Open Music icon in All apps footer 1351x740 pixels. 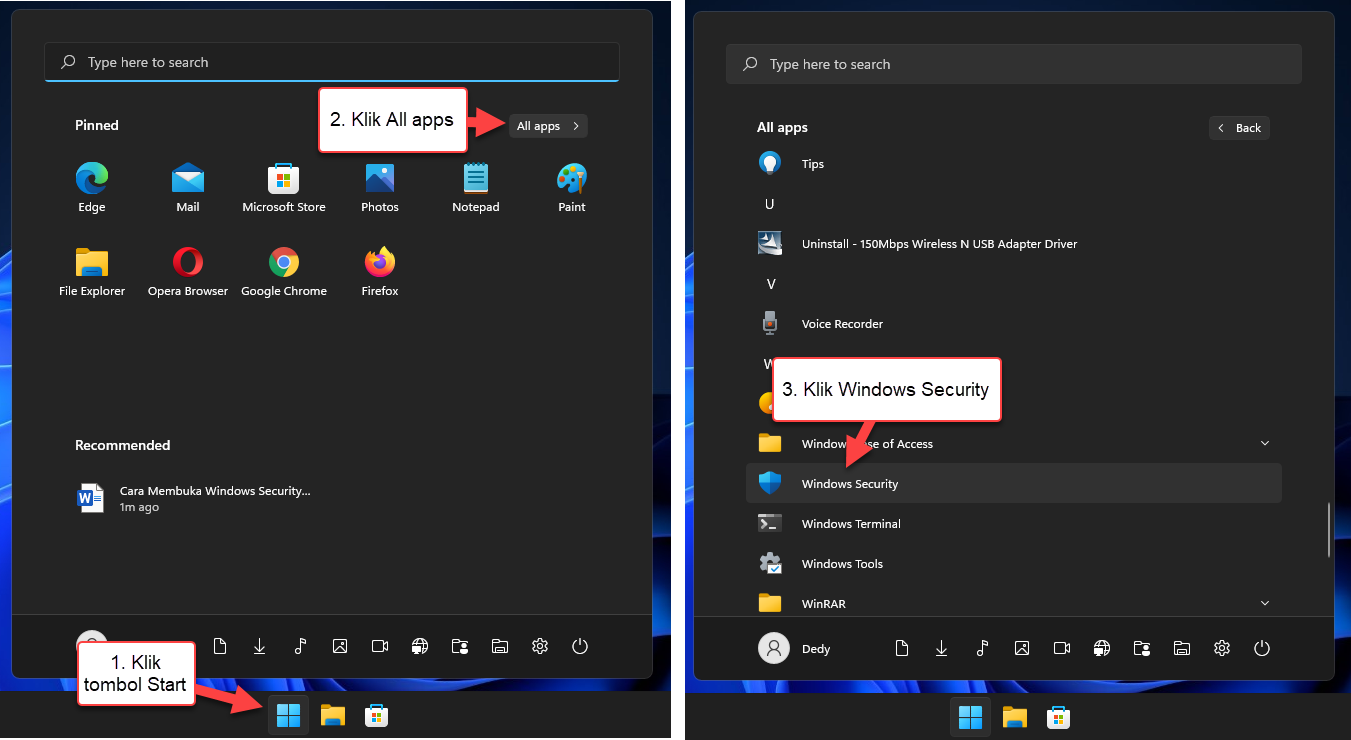[982, 648]
